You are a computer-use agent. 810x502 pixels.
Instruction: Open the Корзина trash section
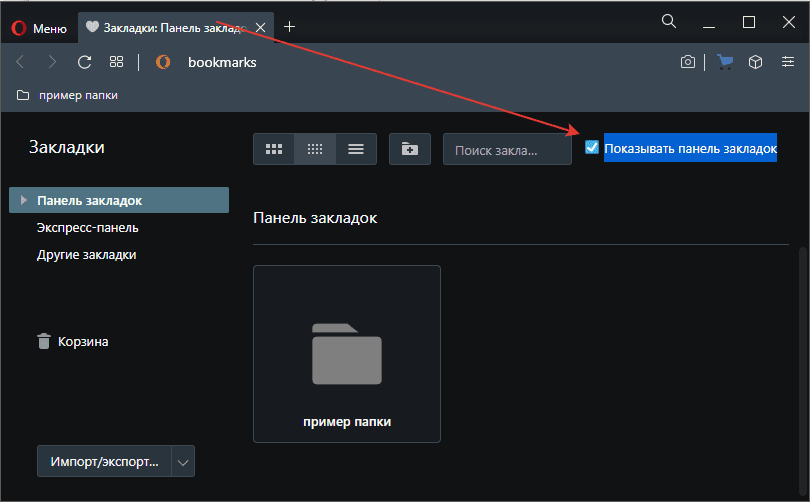73,341
